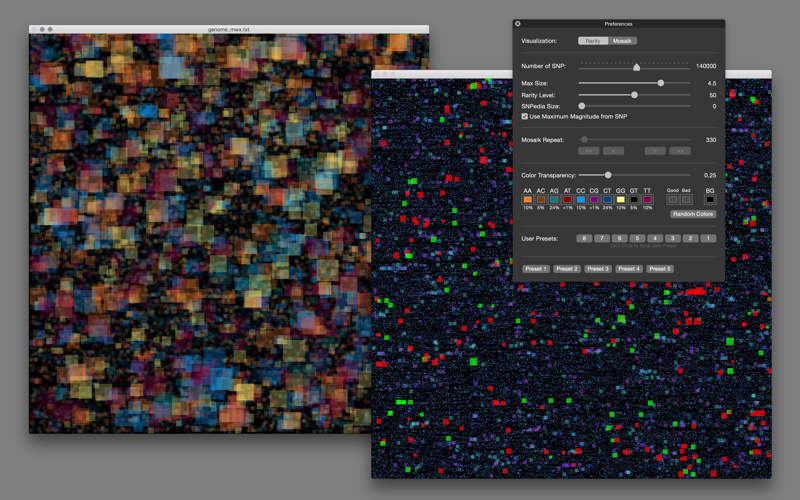
Task: Click the 140000 SNP count value
Action: click(706, 66)
